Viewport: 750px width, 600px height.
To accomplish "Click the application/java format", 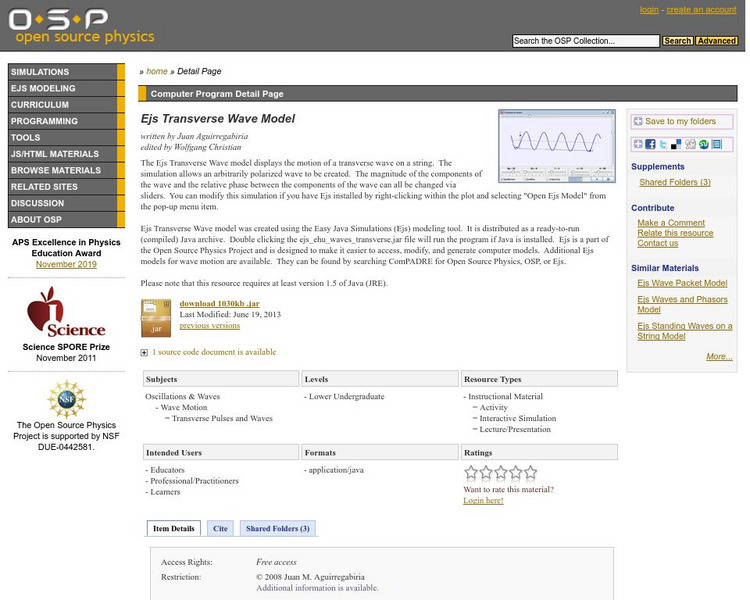I will [336, 470].
